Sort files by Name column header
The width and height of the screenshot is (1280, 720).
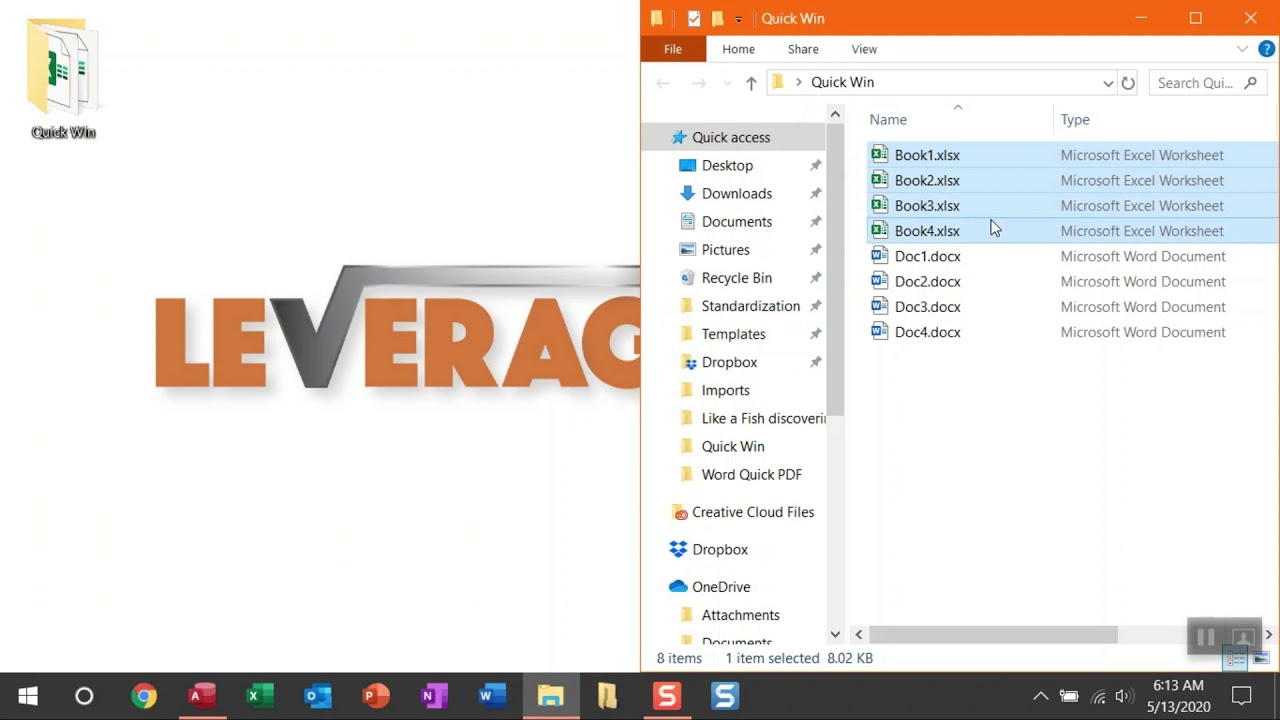(x=888, y=120)
